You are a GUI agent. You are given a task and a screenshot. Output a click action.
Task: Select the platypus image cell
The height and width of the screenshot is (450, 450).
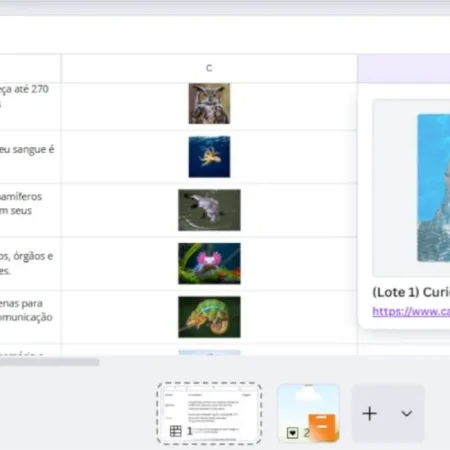click(x=209, y=210)
